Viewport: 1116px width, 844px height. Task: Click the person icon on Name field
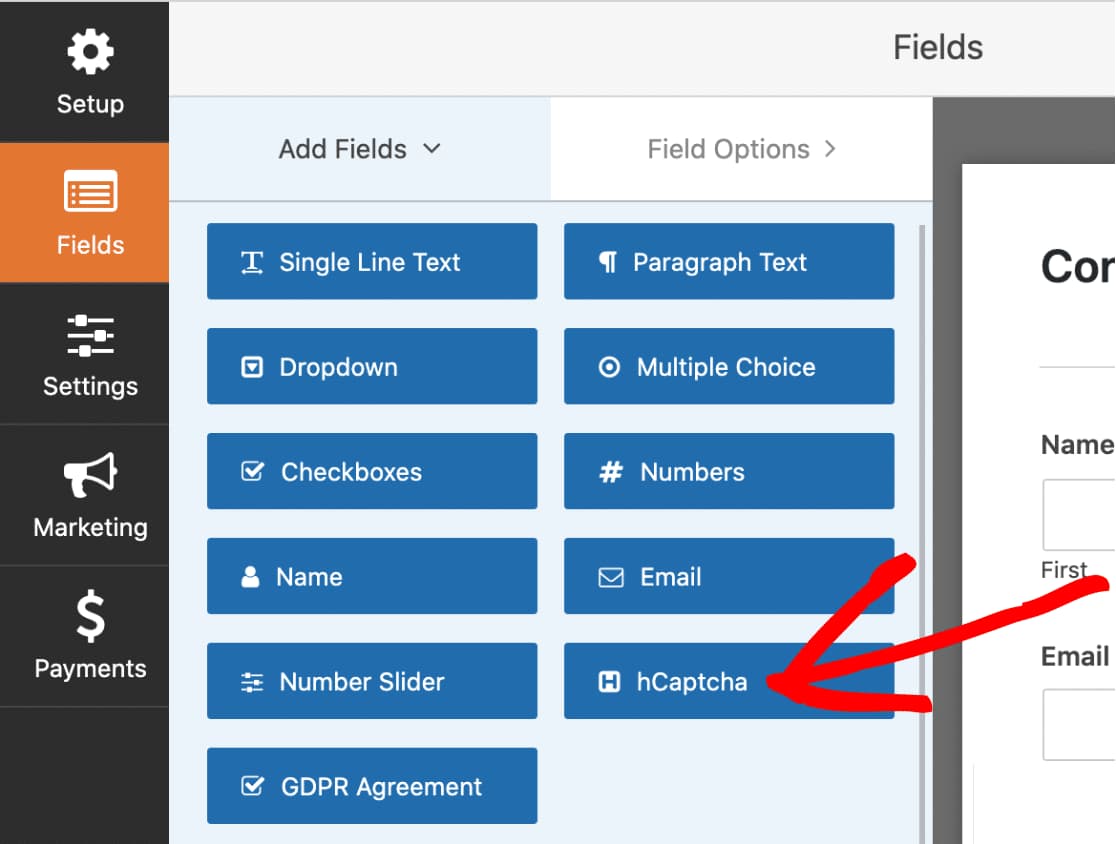click(x=249, y=576)
